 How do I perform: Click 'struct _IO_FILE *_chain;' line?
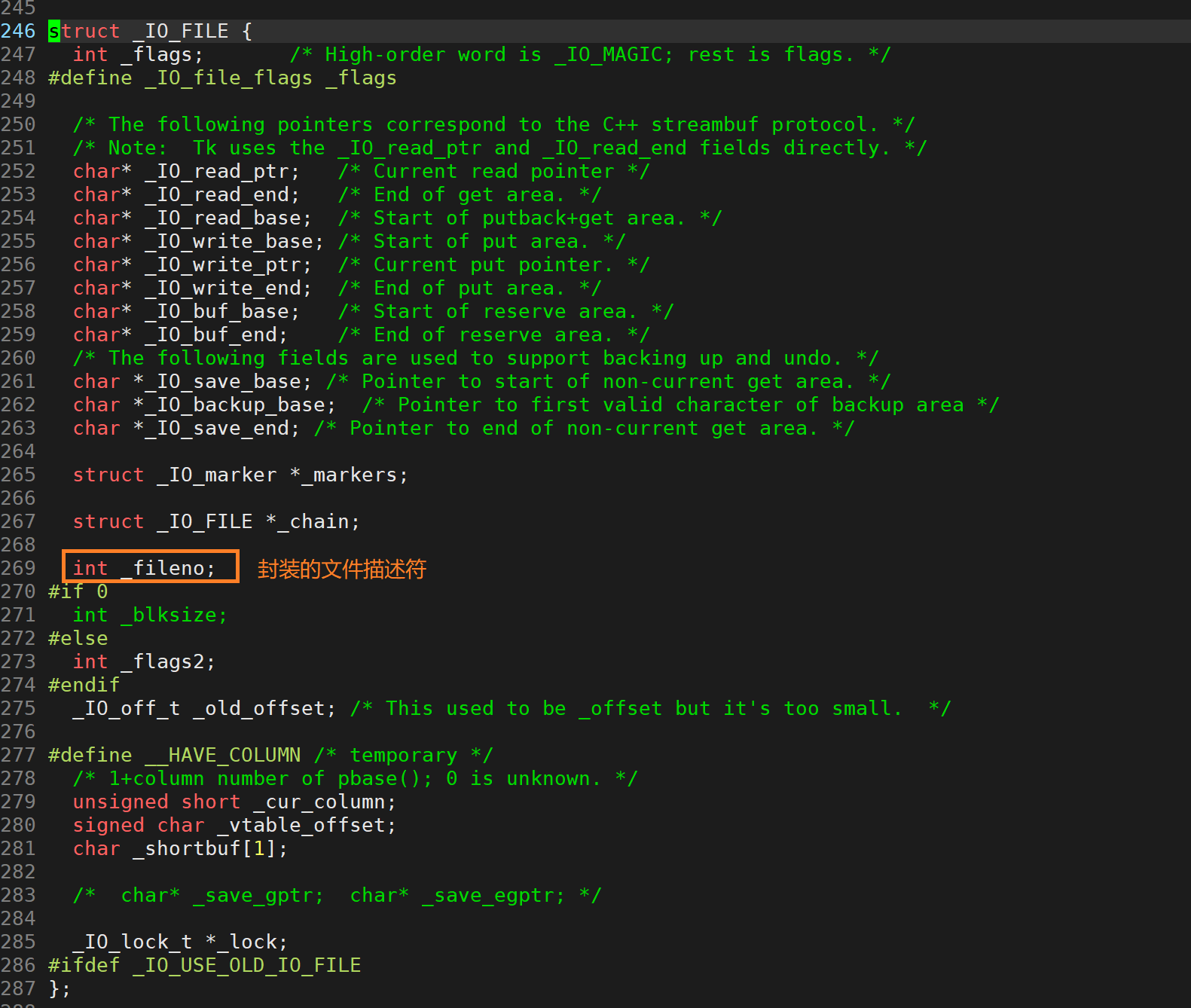pos(216,521)
